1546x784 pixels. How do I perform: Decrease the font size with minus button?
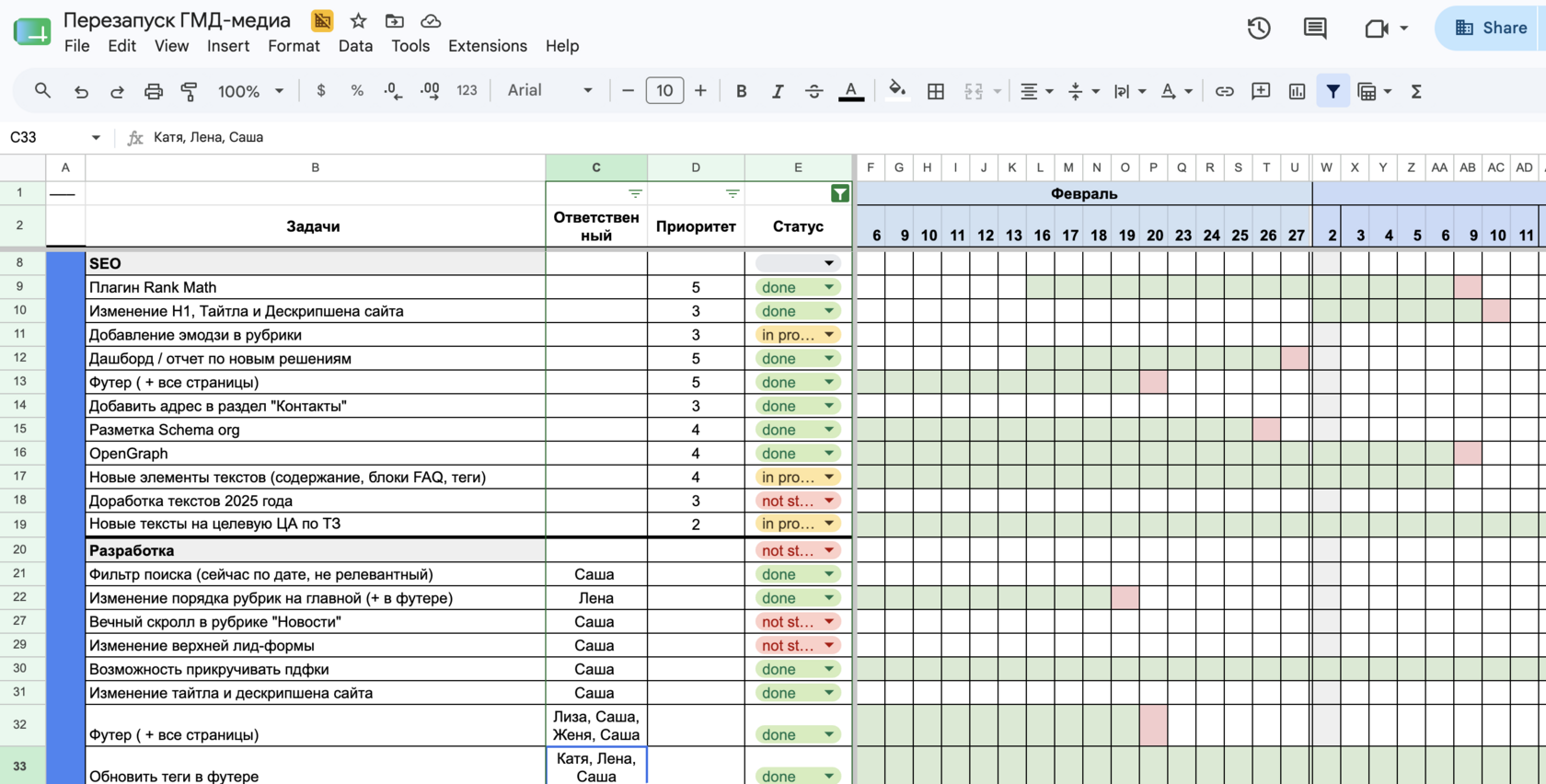pos(628,91)
